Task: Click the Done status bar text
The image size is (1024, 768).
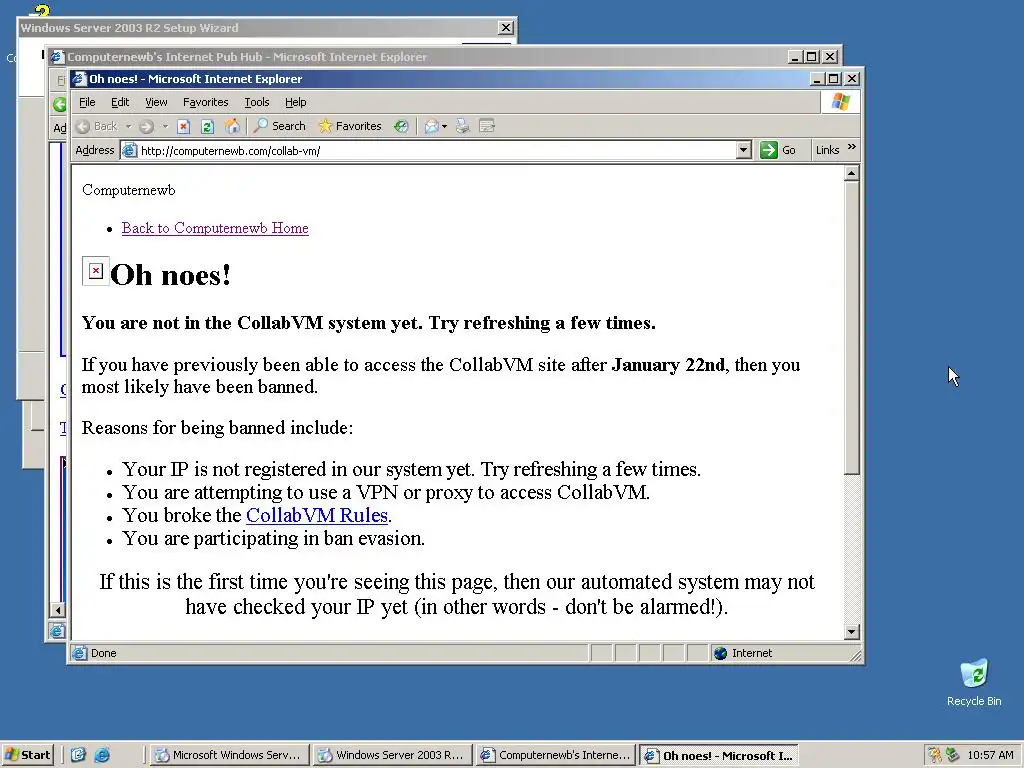Action: 103,653
